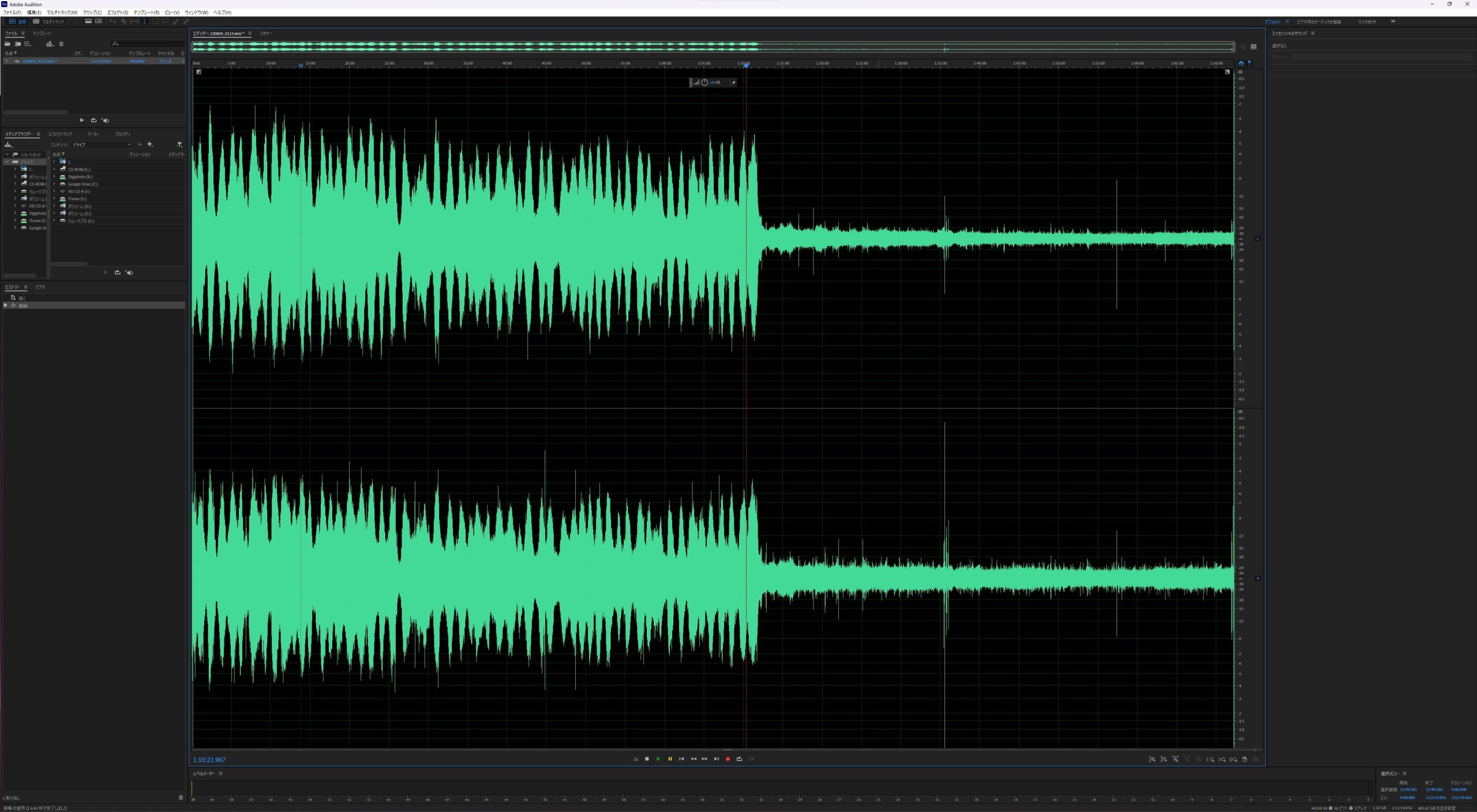Viewport: 1477px width, 812px height.
Task: Click the red Record button
Action: 728,759
